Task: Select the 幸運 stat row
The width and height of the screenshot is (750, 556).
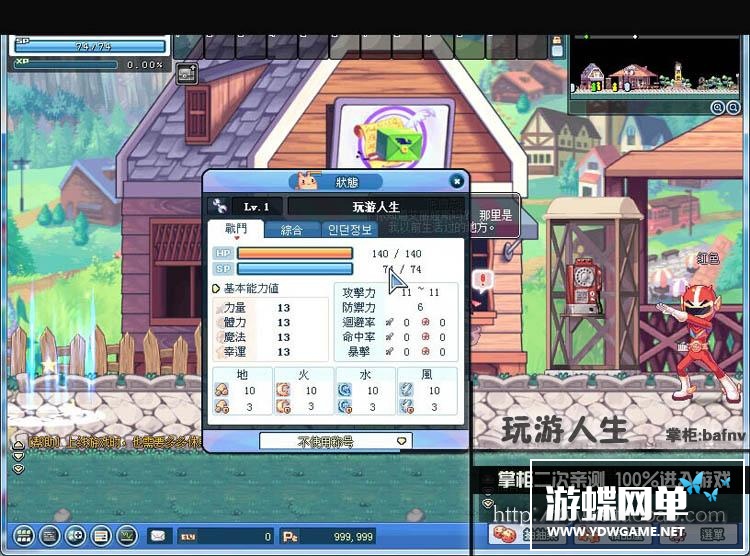Action: 270,352
